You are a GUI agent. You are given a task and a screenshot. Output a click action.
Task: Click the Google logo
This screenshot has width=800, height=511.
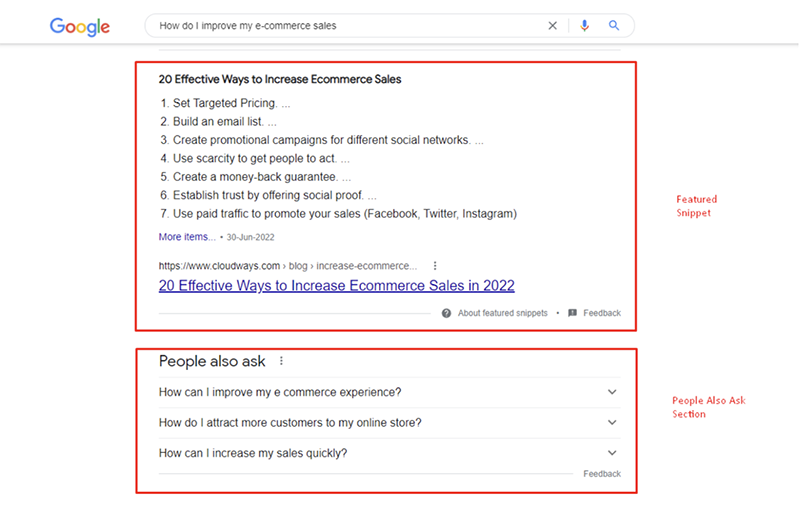click(x=80, y=26)
